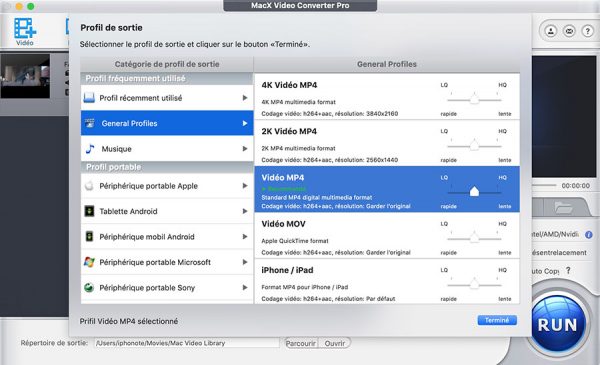This screenshot has height=365, width=600.
Task: Expand Tablette Android arrow
Action: (x=245, y=211)
